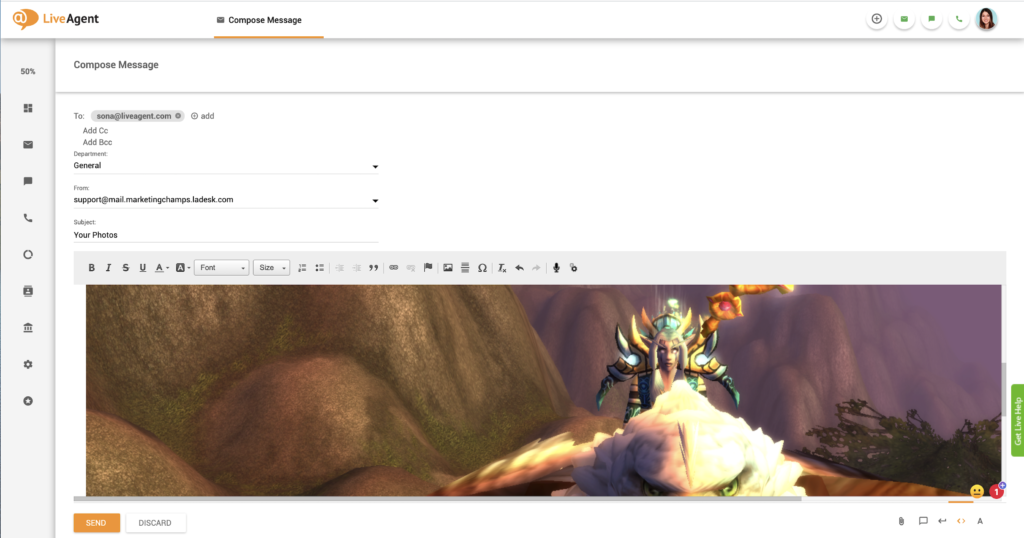The height and width of the screenshot is (538, 1024).
Task: Click the block quote icon
Action: (x=374, y=268)
